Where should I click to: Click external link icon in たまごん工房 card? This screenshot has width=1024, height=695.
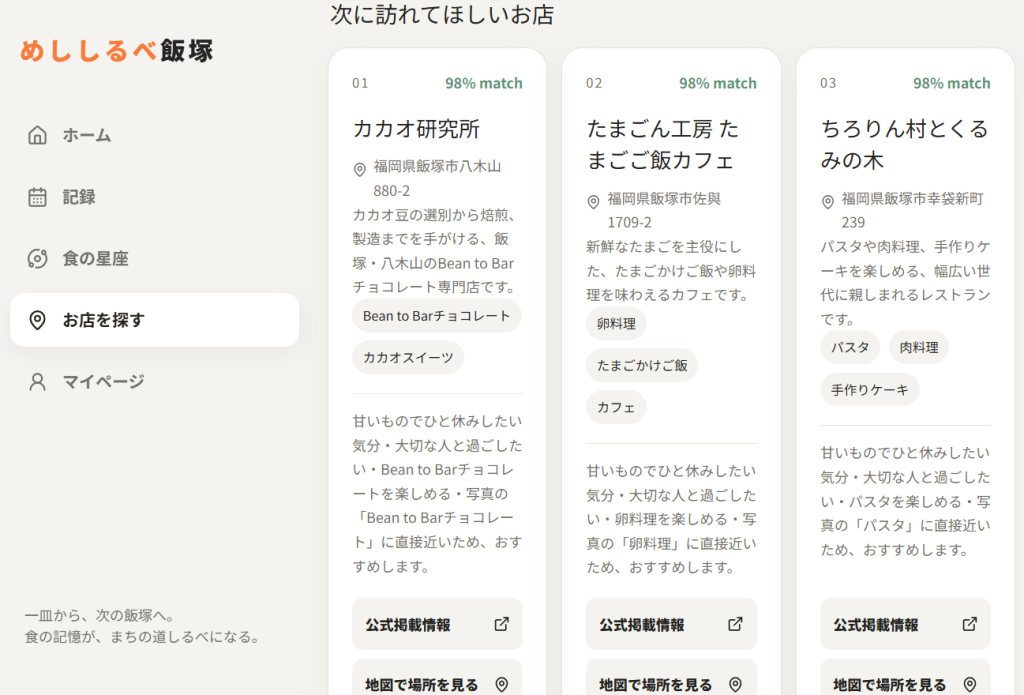(x=735, y=624)
